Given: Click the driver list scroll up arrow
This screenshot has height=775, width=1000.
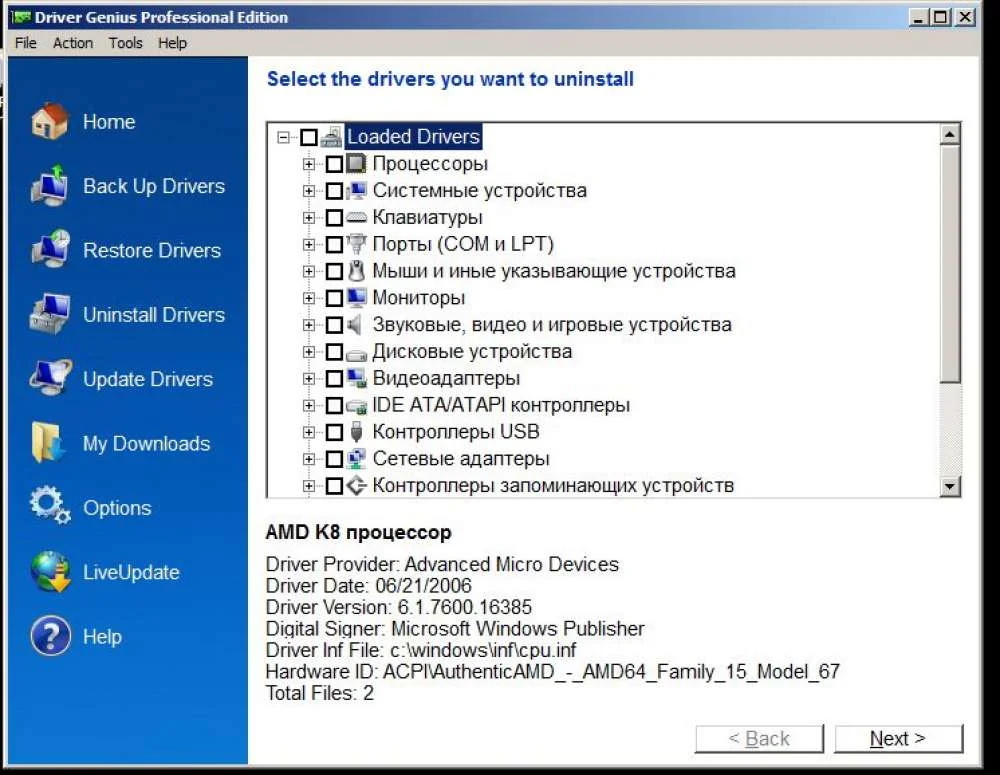Looking at the screenshot, I should 950,135.
